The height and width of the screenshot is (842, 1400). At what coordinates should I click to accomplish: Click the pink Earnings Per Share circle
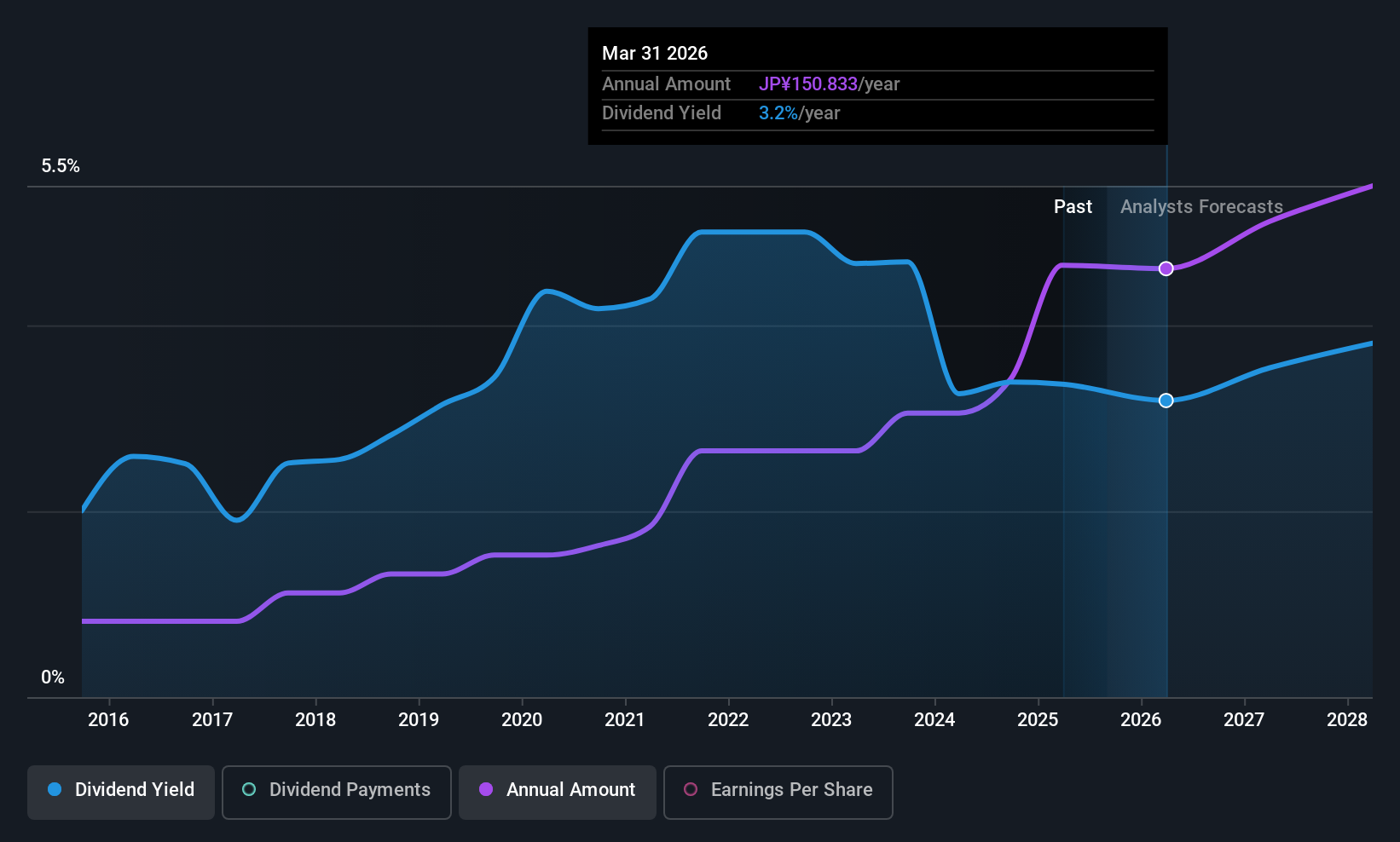click(691, 789)
